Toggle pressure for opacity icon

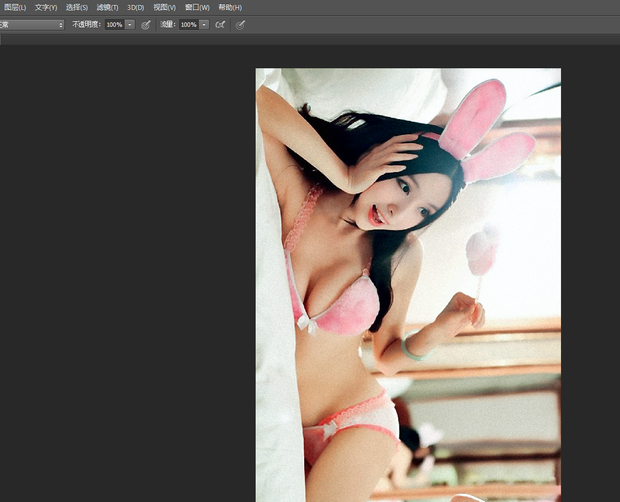pyautogui.click(x=146, y=24)
